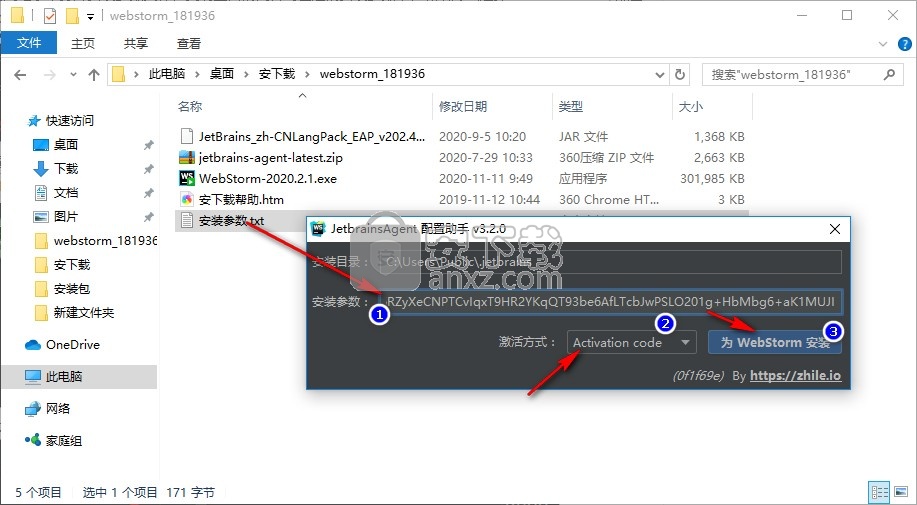Click 为 WebStorm 安装 button
Screen dimensions: 917x505
[x=775, y=343]
